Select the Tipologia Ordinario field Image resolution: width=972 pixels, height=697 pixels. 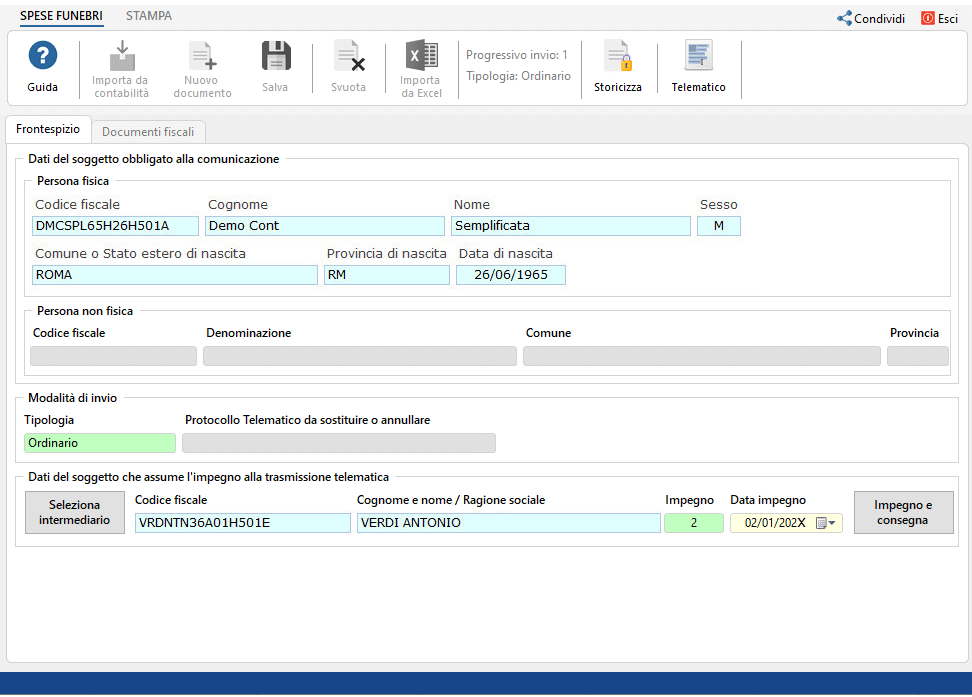pyautogui.click(x=100, y=443)
